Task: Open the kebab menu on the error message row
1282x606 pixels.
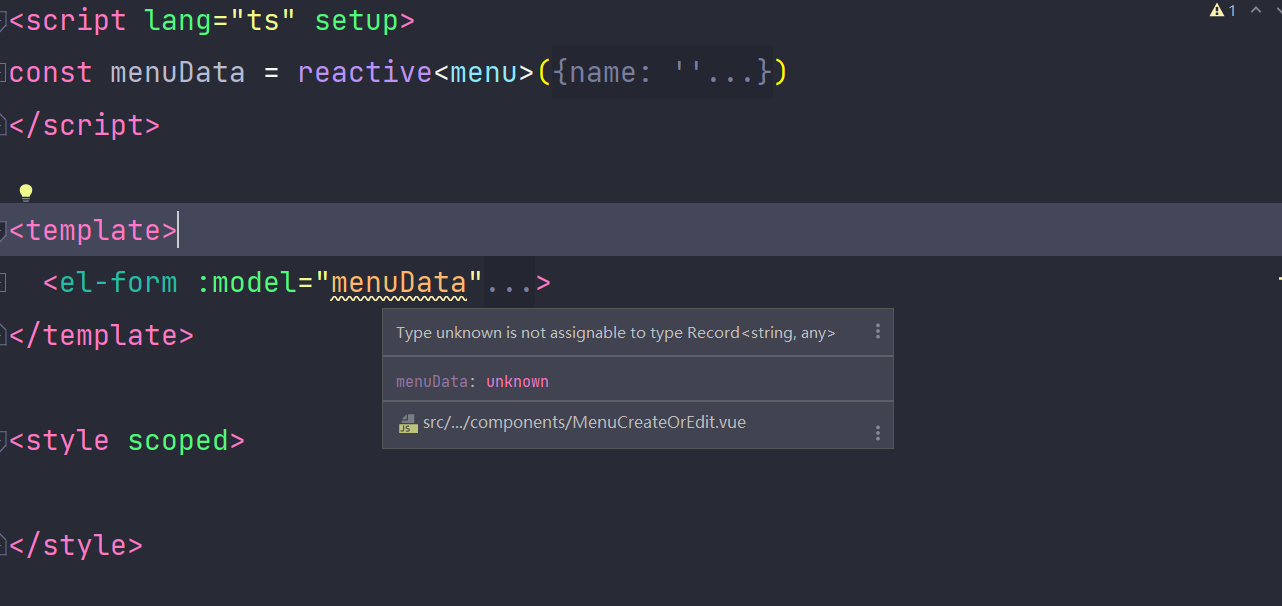Action: (x=878, y=332)
